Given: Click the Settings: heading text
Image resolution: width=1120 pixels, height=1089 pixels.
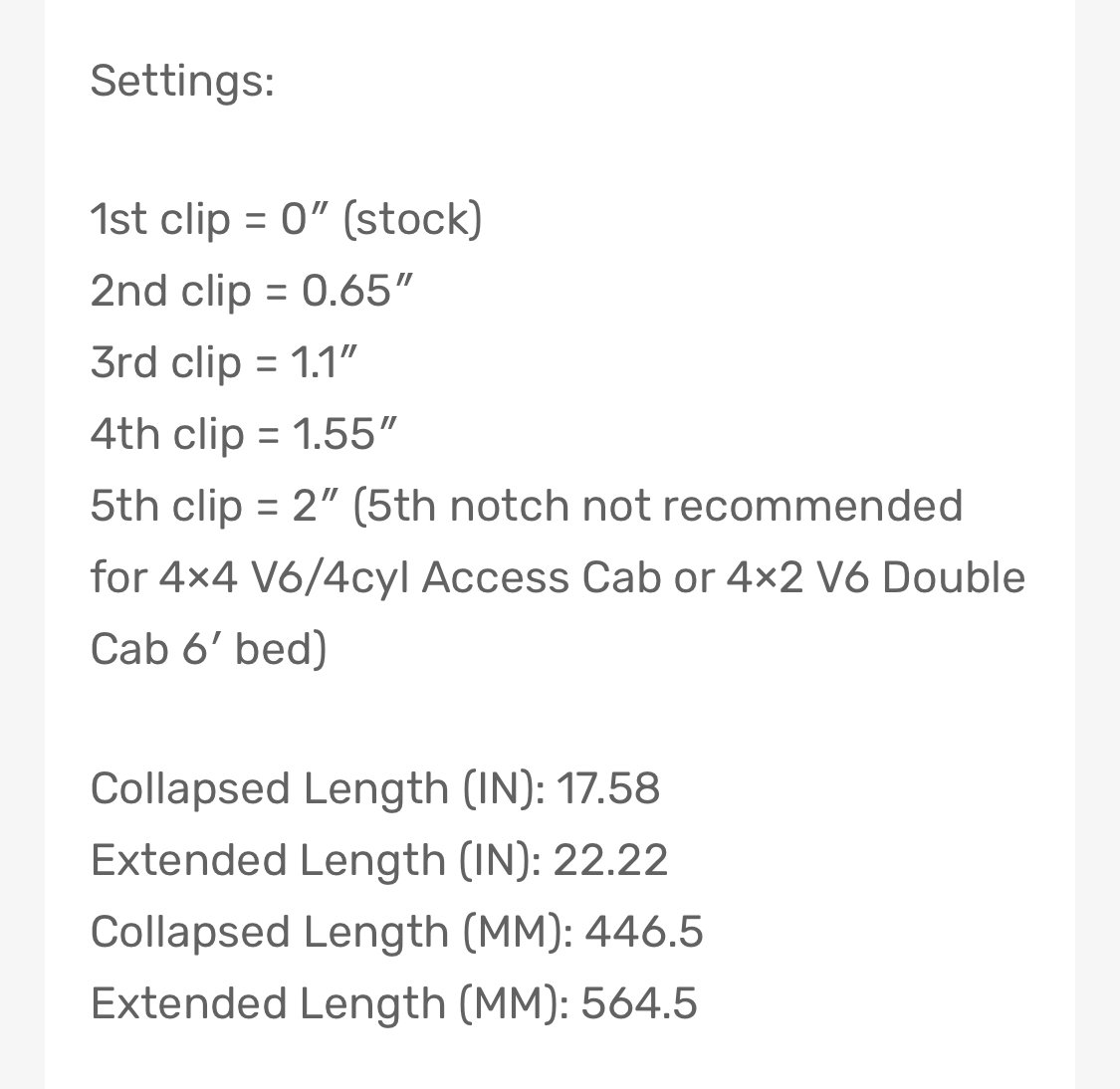Looking at the screenshot, I should [x=182, y=81].
